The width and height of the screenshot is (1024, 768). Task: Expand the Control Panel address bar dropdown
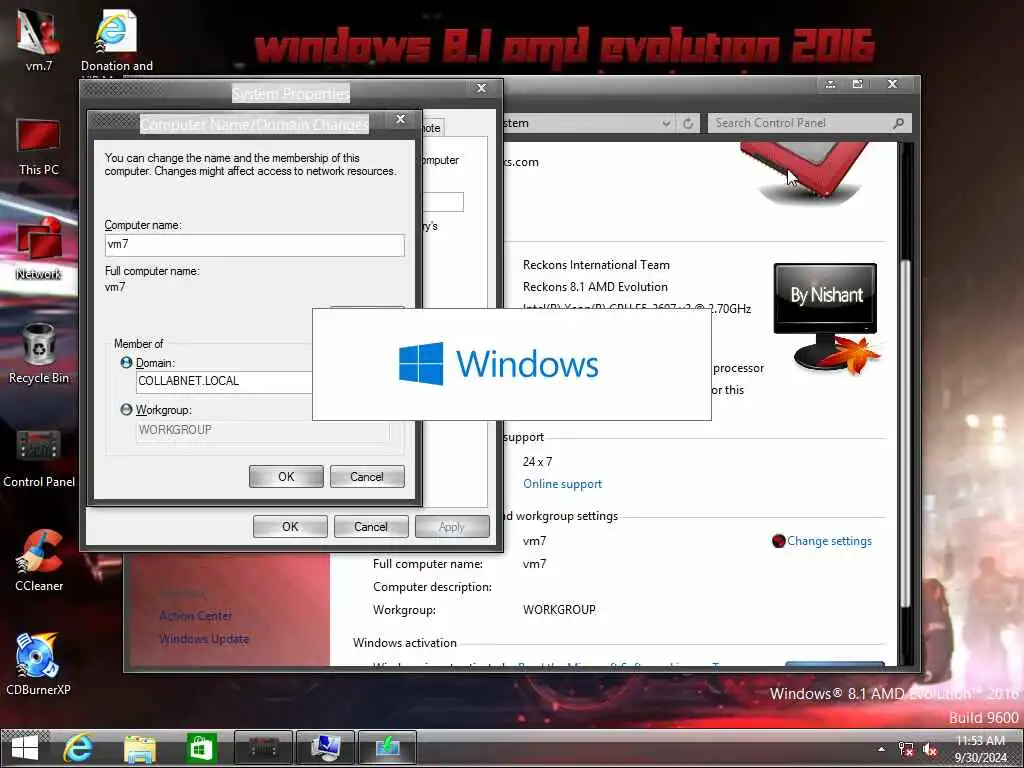pyautogui.click(x=666, y=123)
